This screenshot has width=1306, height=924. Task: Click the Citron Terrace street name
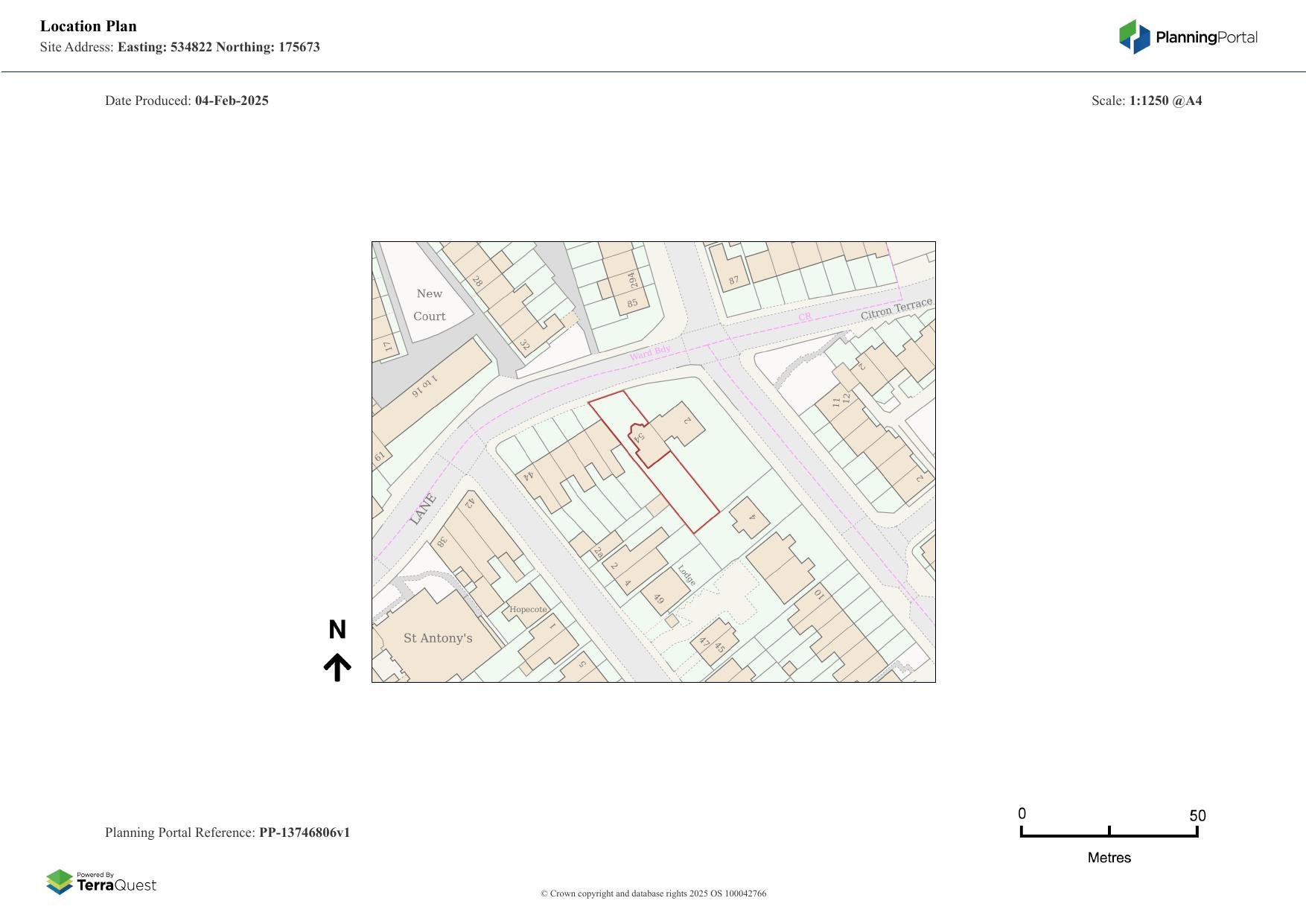coord(896,309)
